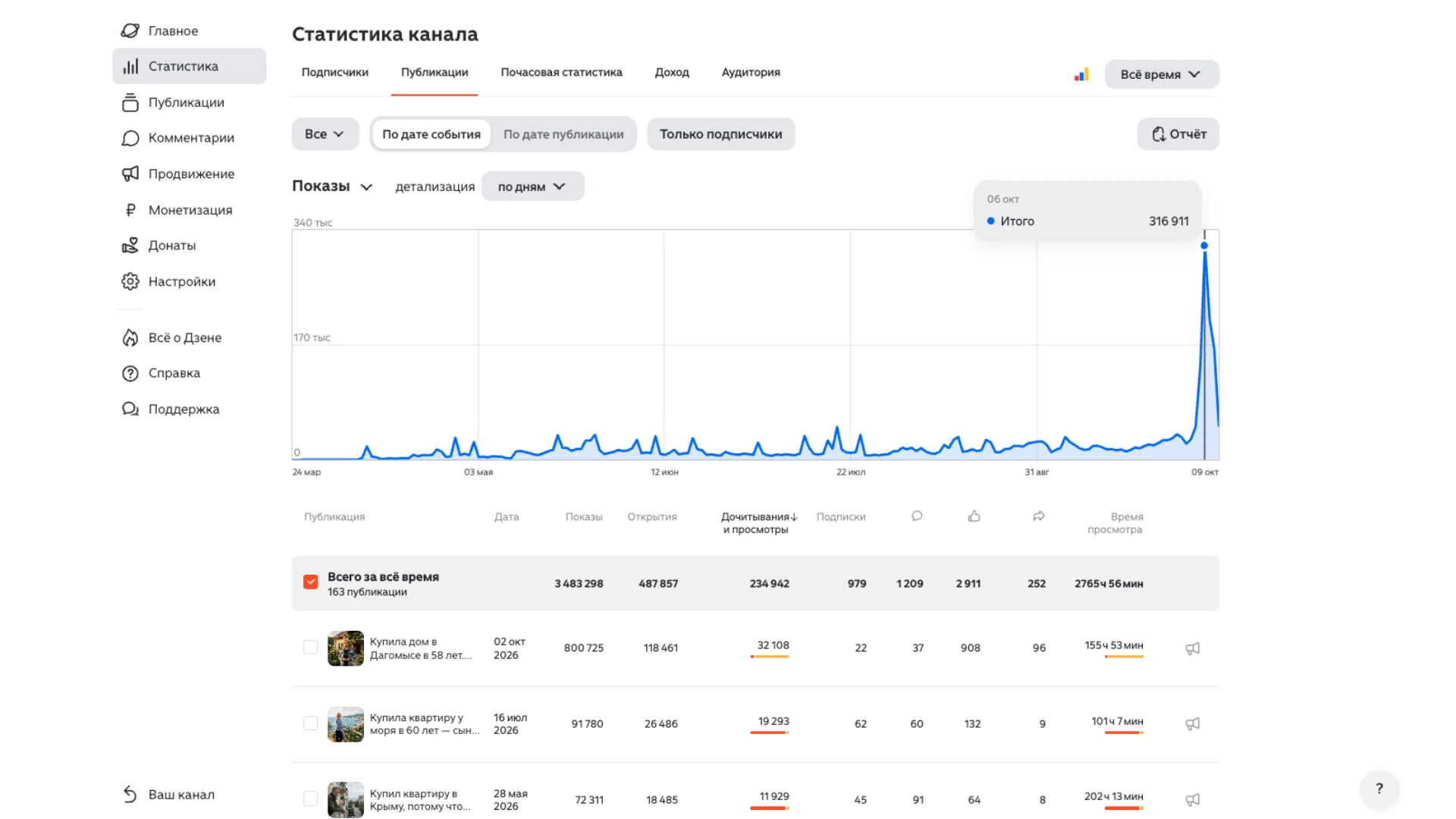Expand the Всё время period dropdown
The height and width of the screenshot is (819, 1456).
[x=1162, y=74]
